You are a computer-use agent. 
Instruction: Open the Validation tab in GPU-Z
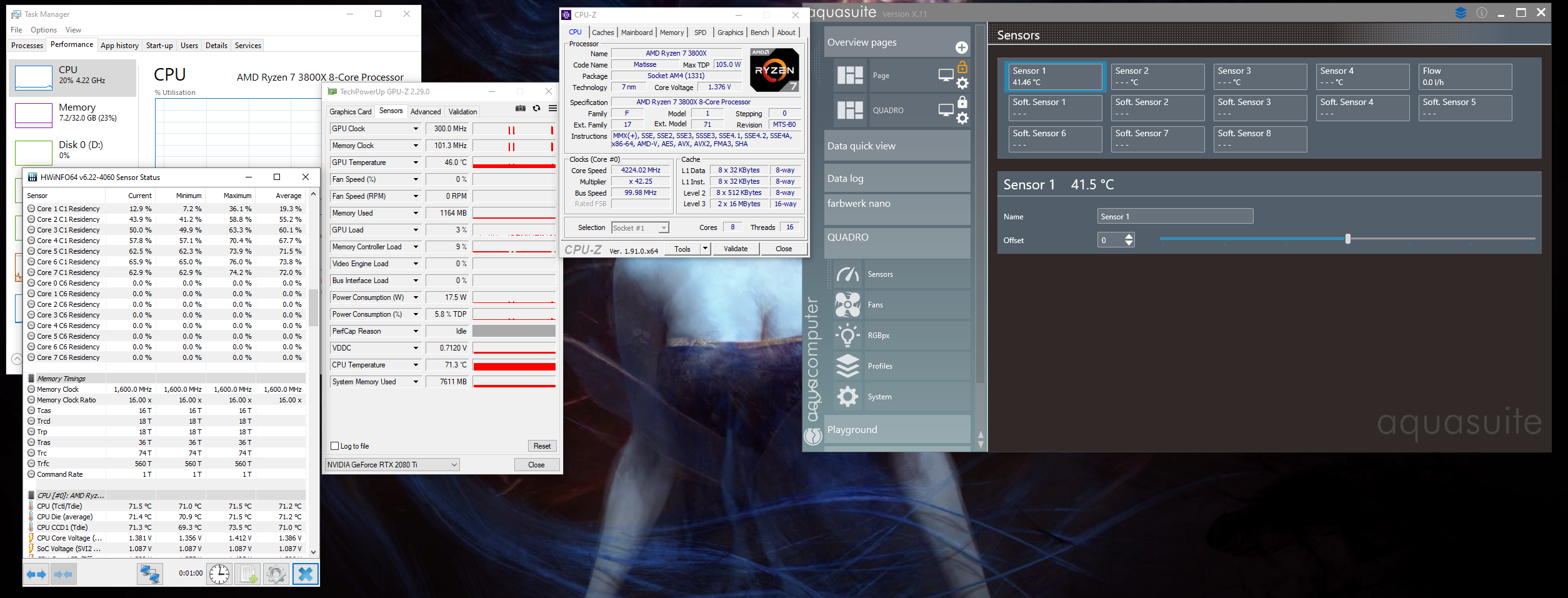pos(462,112)
